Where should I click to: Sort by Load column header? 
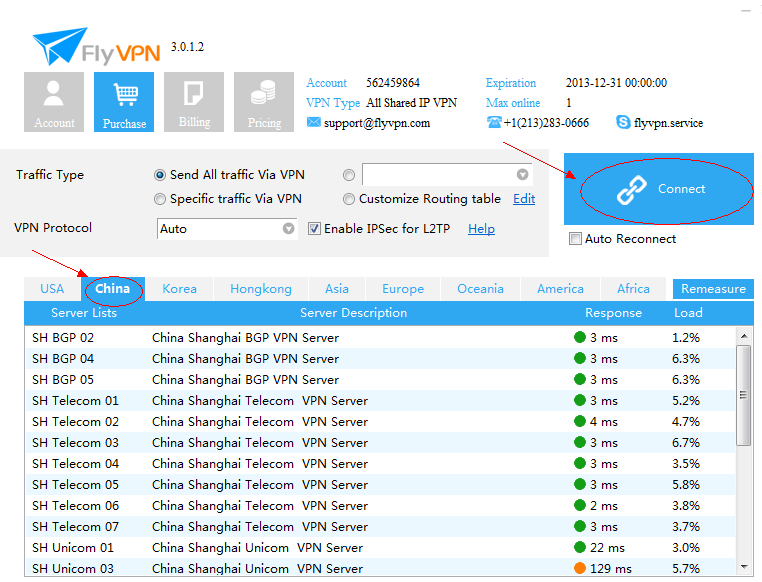(688, 313)
